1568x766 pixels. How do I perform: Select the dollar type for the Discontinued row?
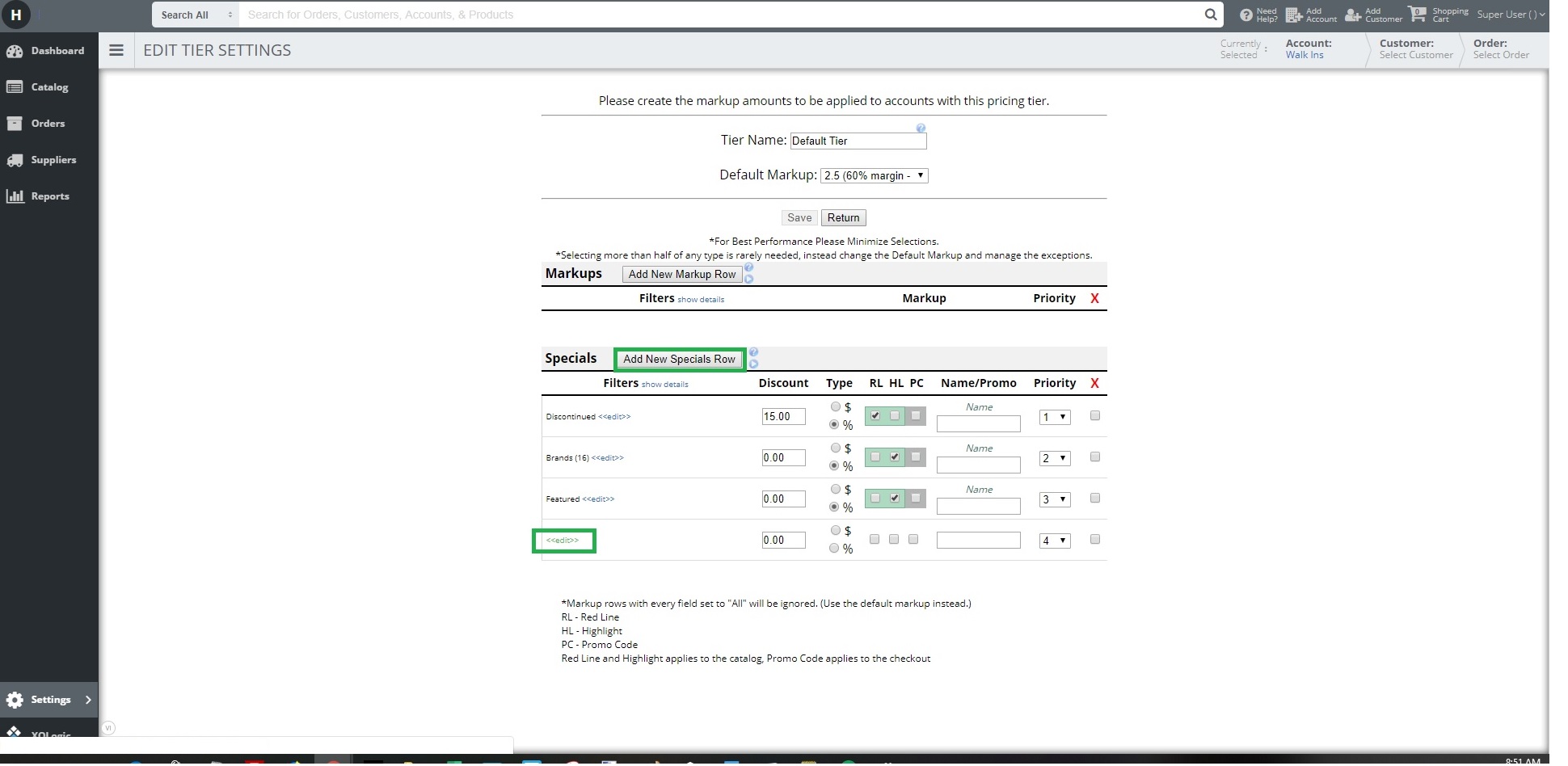point(836,407)
